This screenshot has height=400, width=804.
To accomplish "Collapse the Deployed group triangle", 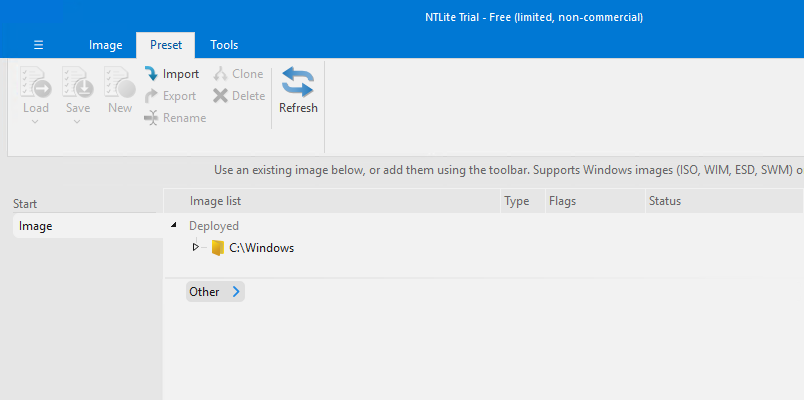I will (x=174, y=225).
